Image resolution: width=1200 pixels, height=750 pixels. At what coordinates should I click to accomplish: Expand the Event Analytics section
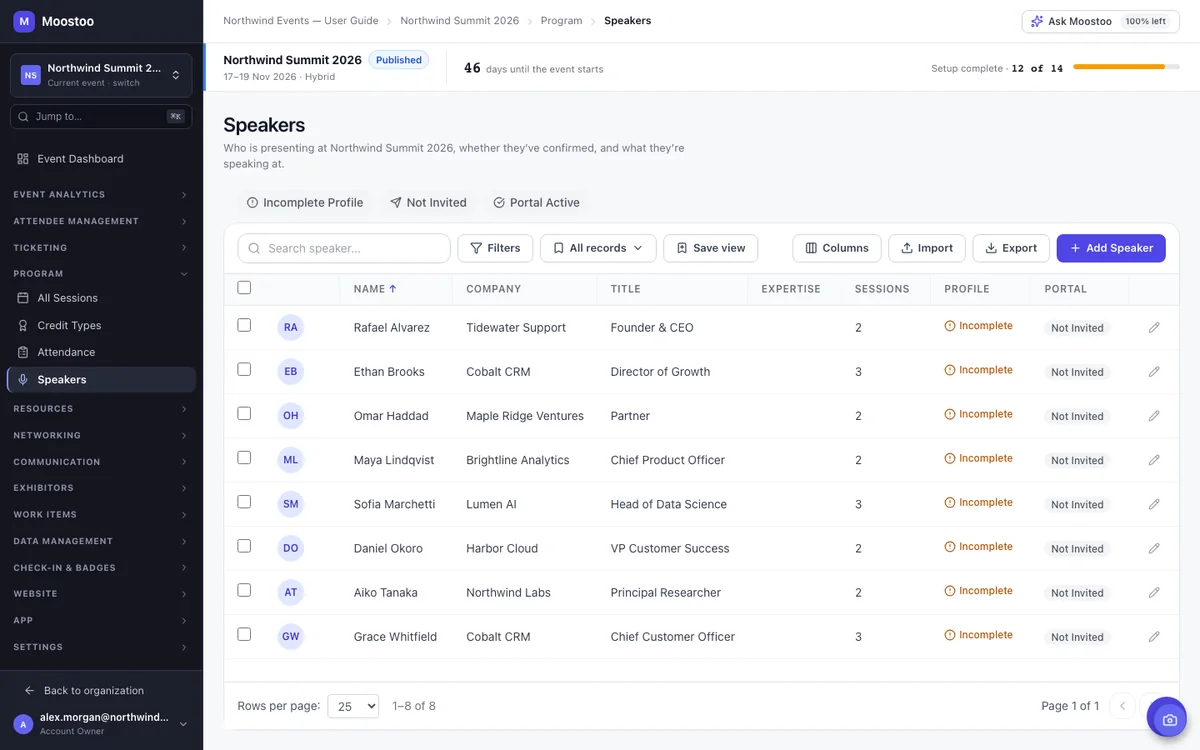coord(101,195)
